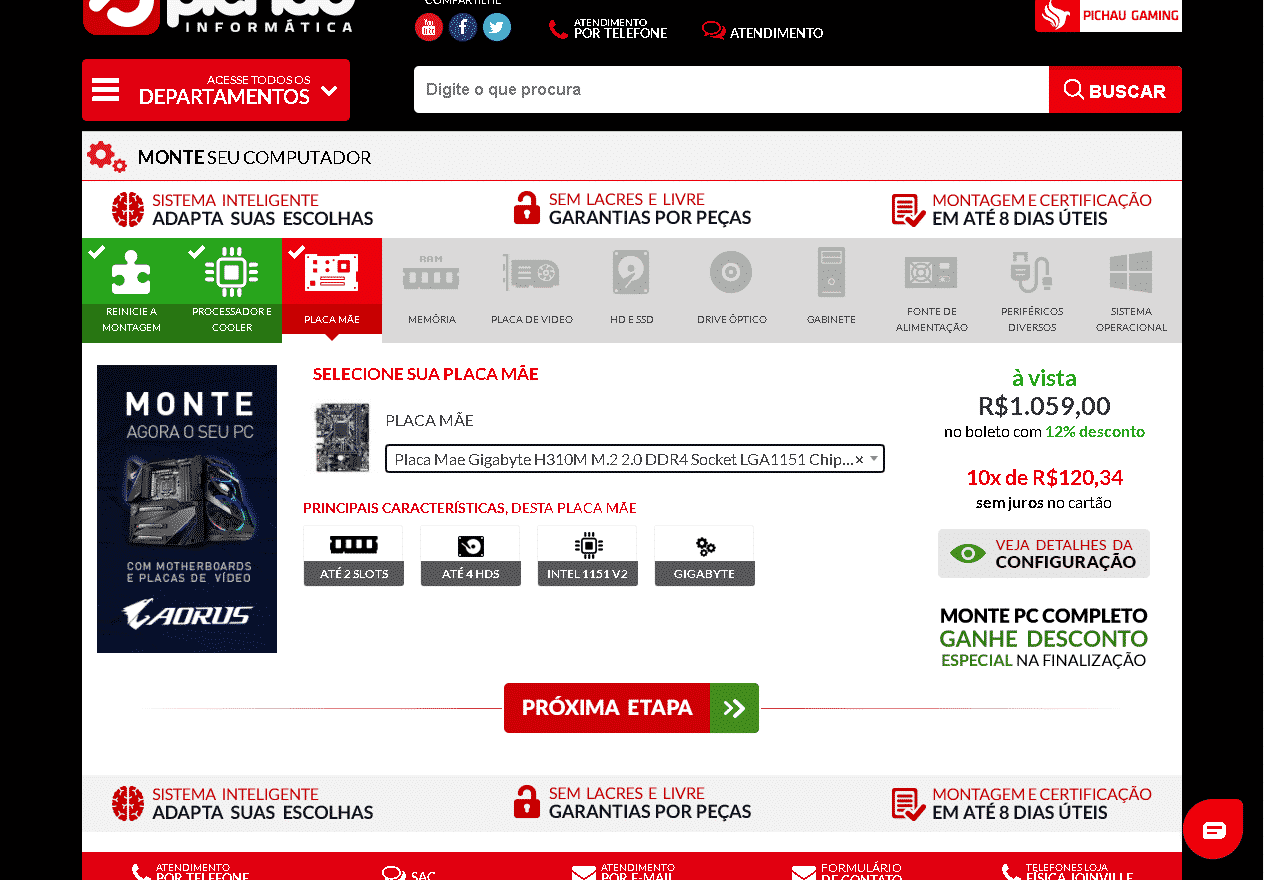Click Selecione Sua Placa Mãe heading

tap(426, 374)
